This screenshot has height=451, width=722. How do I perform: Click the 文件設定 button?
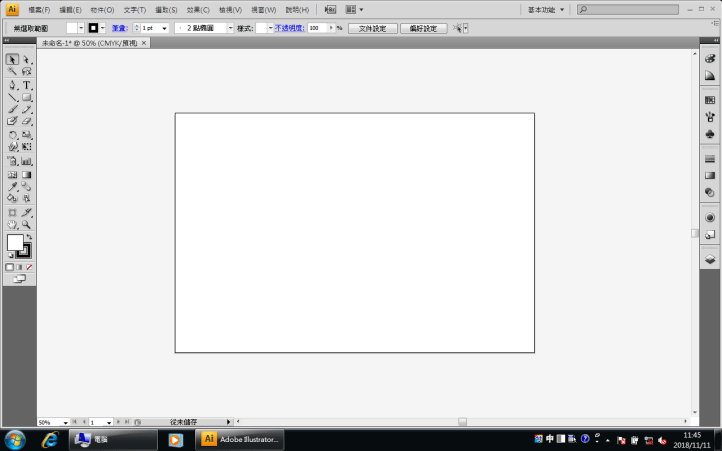(372, 28)
